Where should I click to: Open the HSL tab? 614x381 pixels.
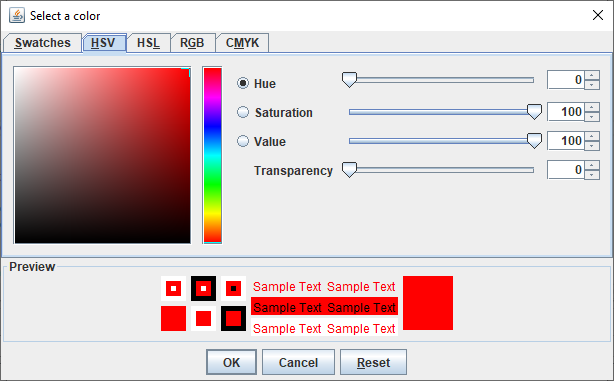tap(148, 43)
